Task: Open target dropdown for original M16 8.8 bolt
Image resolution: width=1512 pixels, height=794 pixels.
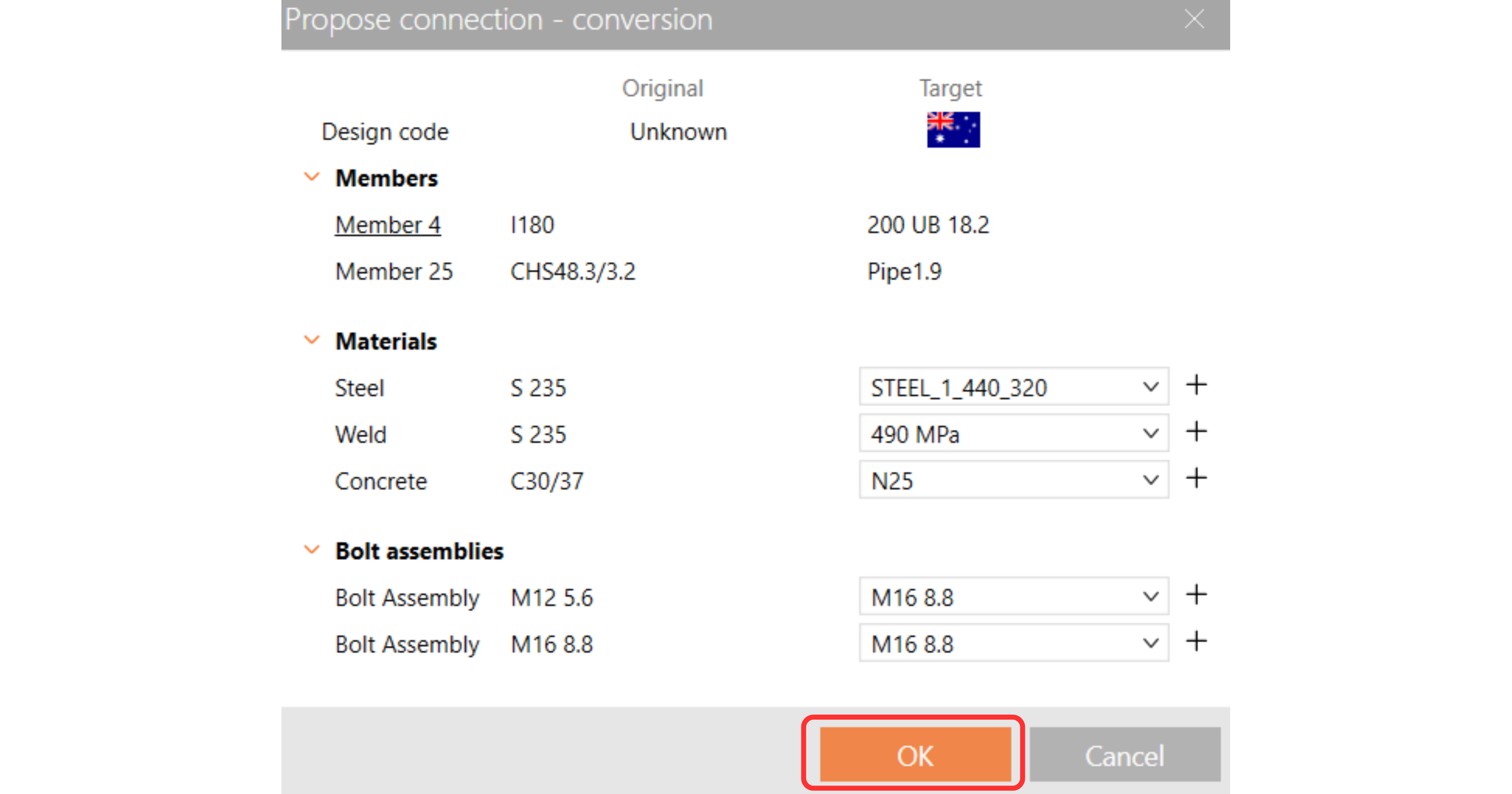Action: (x=1013, y=643)
